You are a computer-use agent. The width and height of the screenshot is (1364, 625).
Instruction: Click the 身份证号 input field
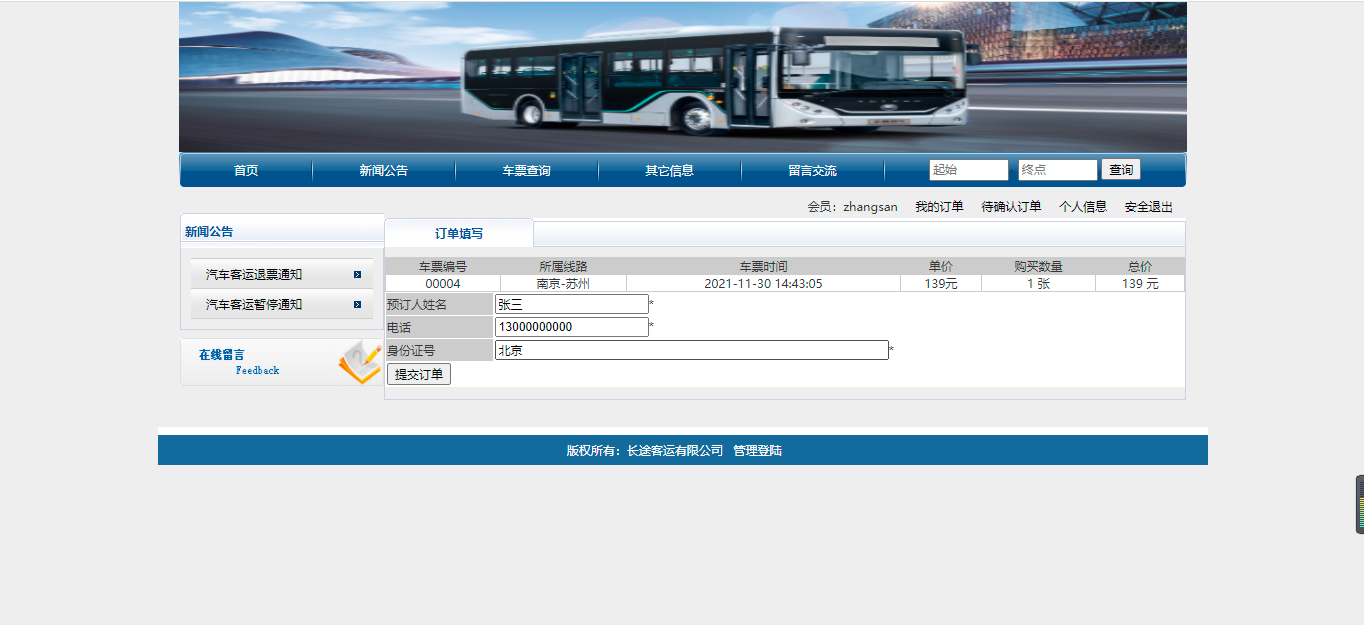[x=692, y=350]
